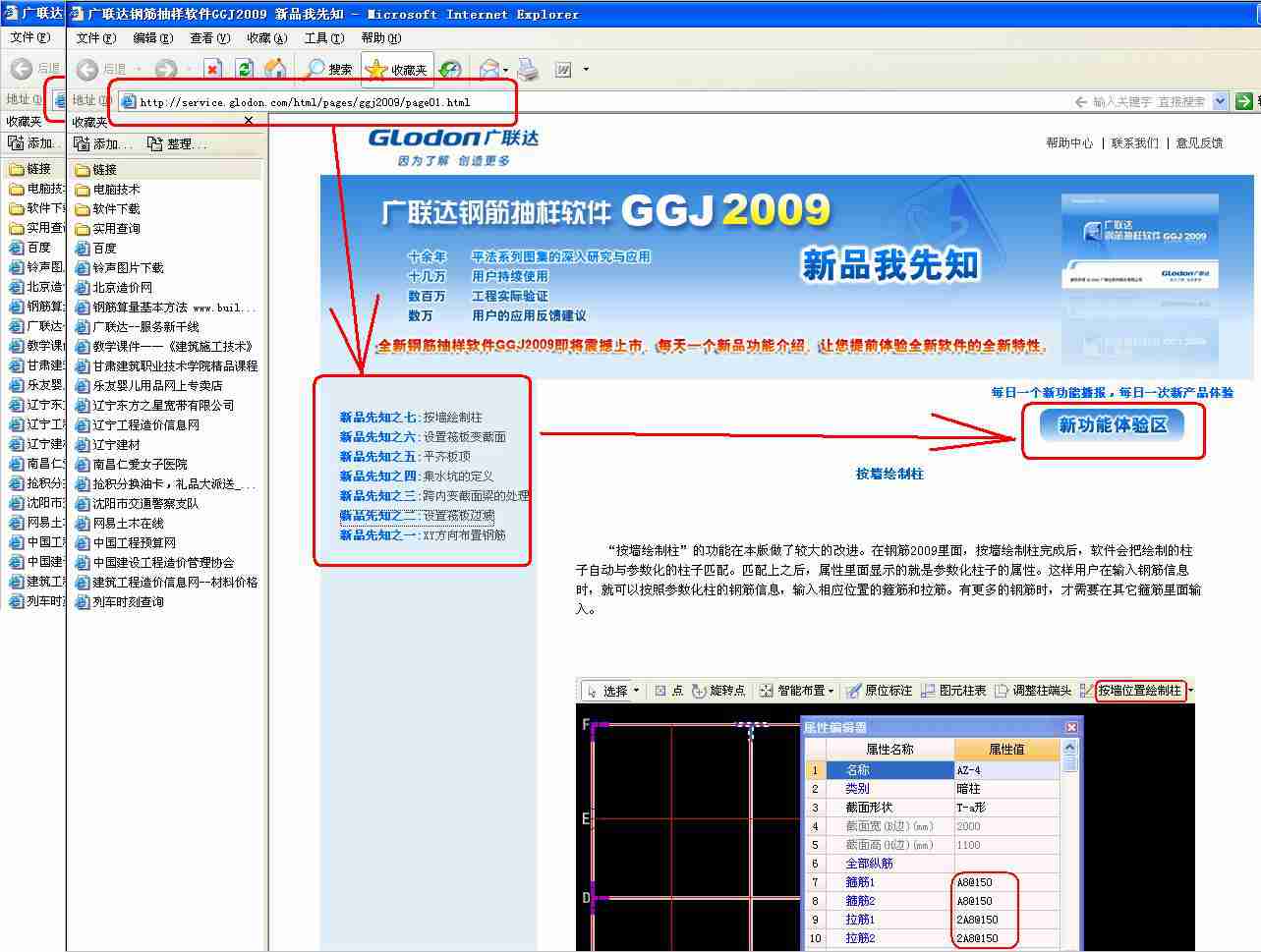
Task: Click 整理 in the favorites panel
Action: (177, 143)
